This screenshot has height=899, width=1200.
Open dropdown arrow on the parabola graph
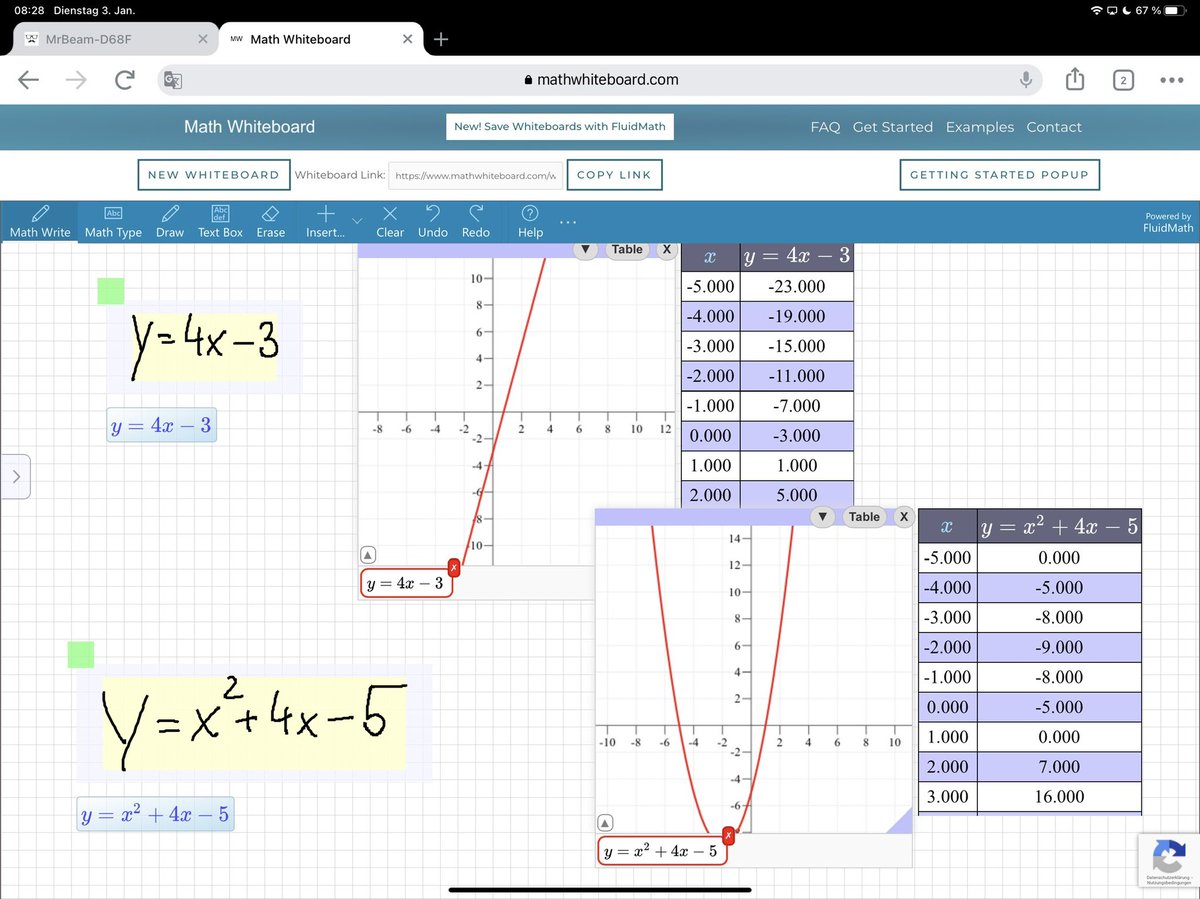tap(822, 517)
